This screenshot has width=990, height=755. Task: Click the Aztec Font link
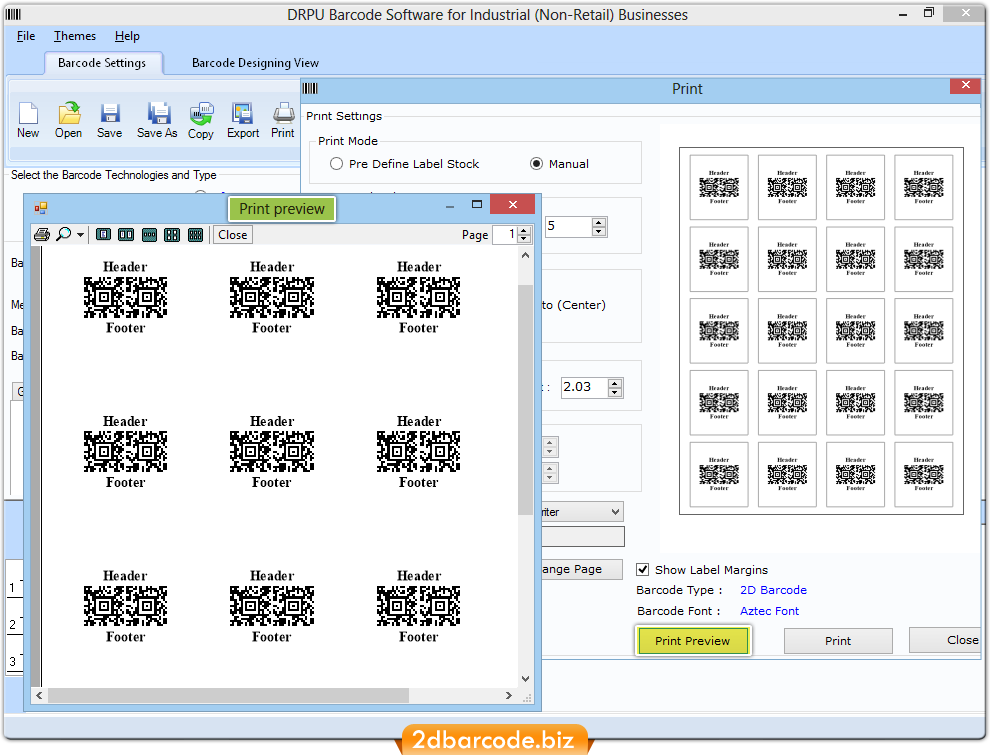point(769,610)
